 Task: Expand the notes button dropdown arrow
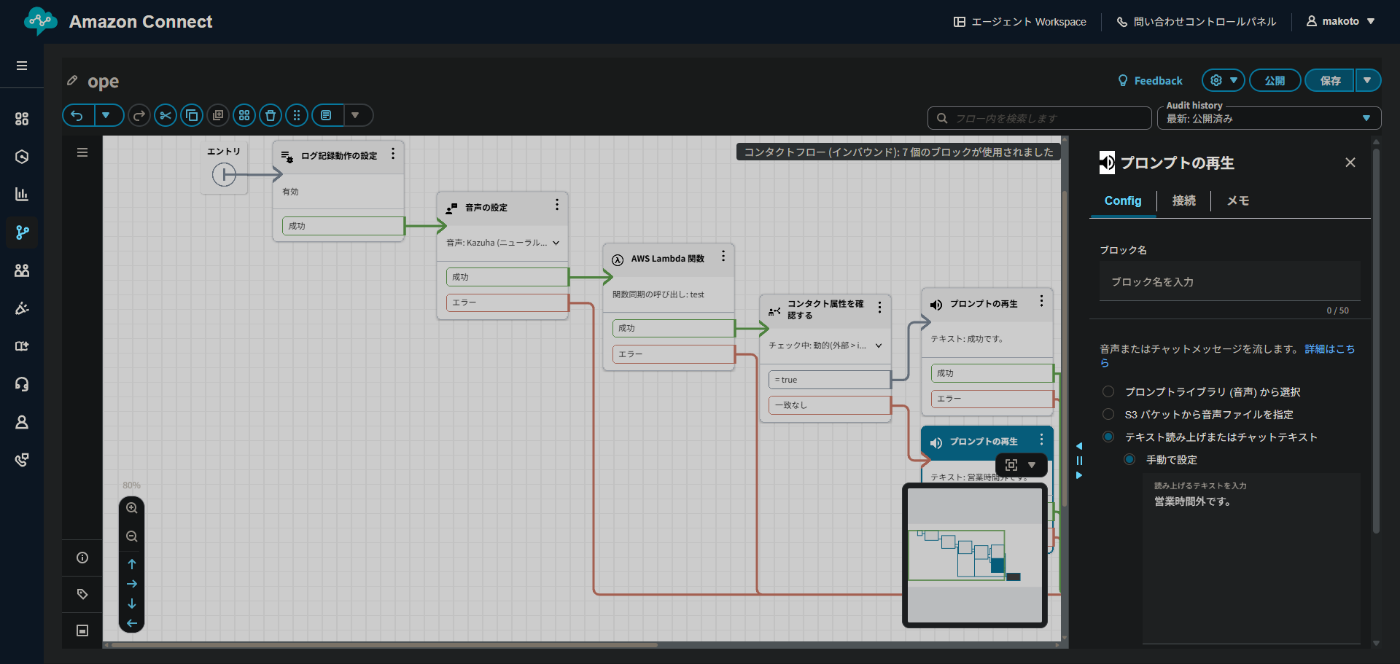point(358,115)
